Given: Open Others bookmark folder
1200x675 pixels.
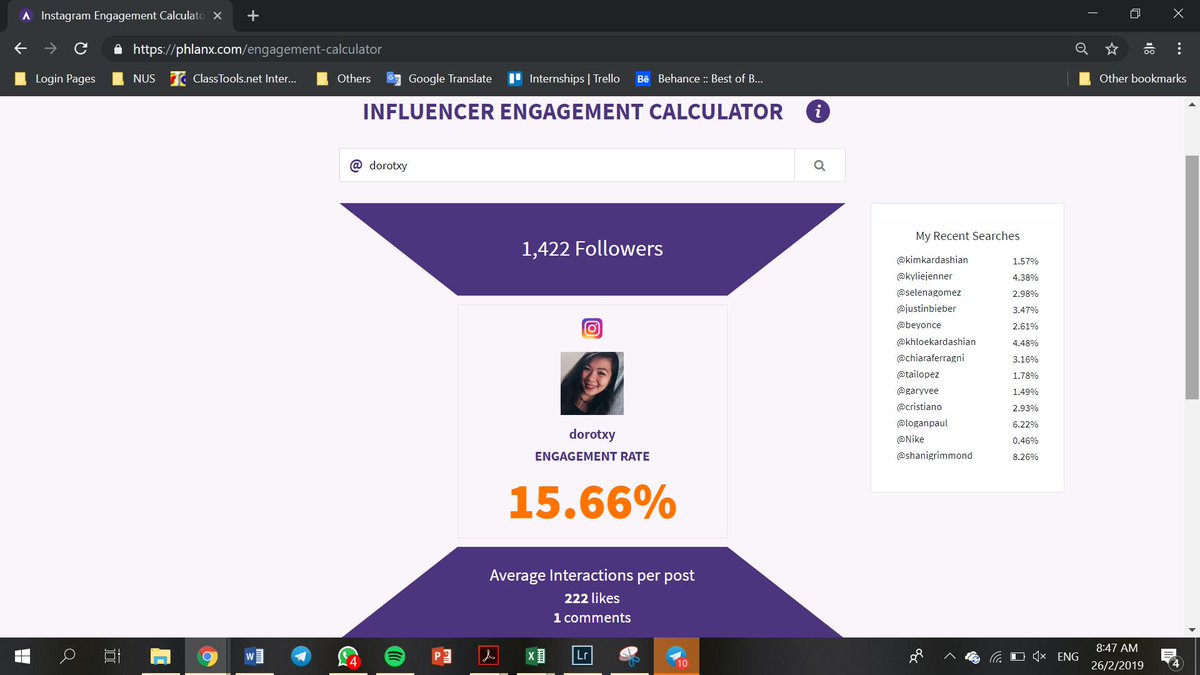Looking at the screenshot, I should (343, 78).
